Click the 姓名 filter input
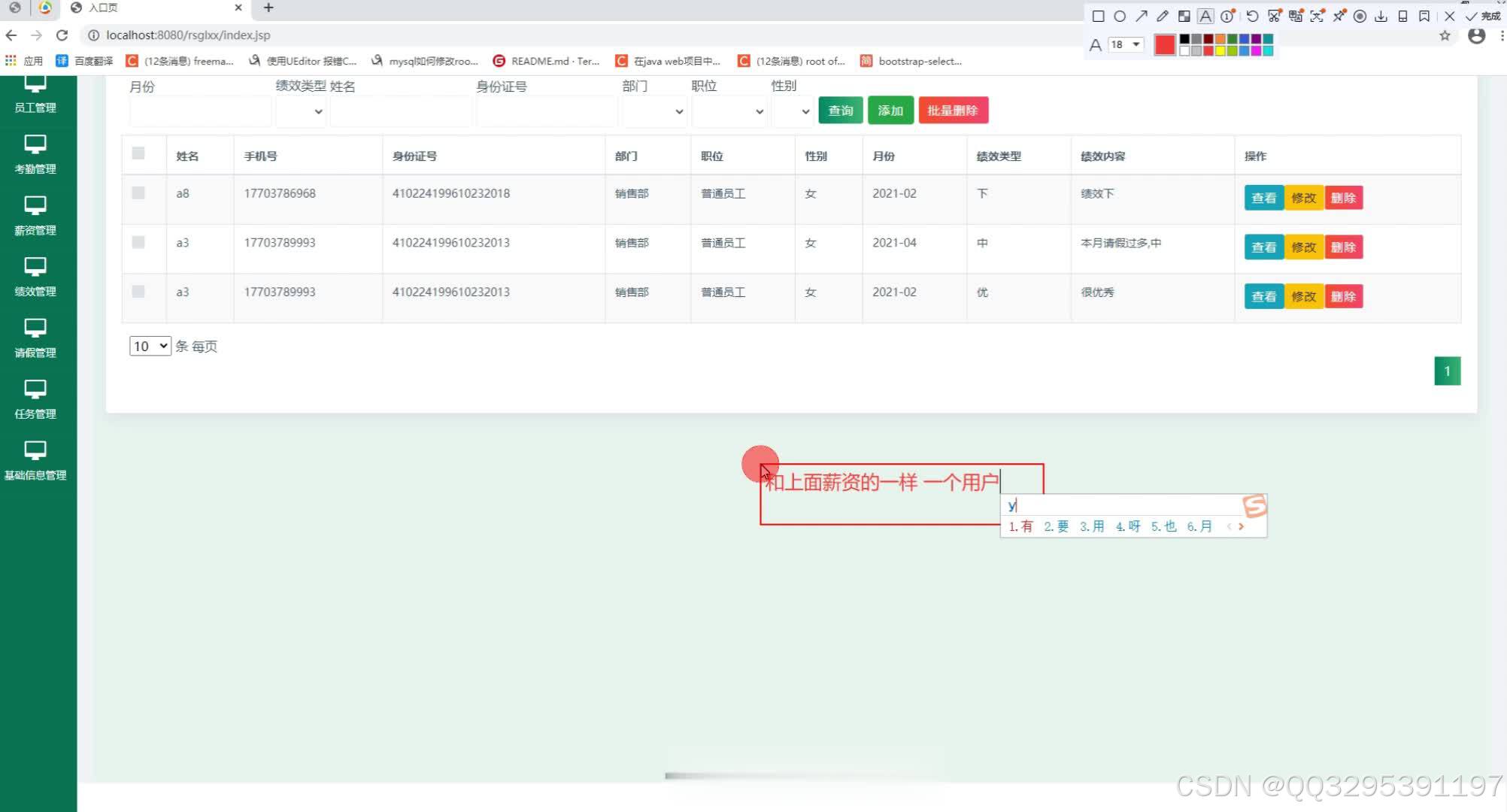1507x812 pixels. tap(401, 111)
